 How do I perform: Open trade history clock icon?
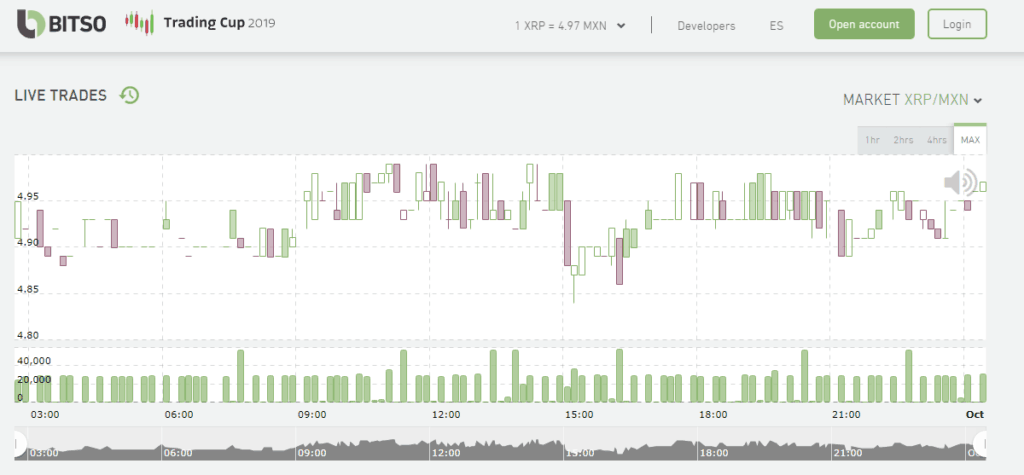[x=129, y=95]
